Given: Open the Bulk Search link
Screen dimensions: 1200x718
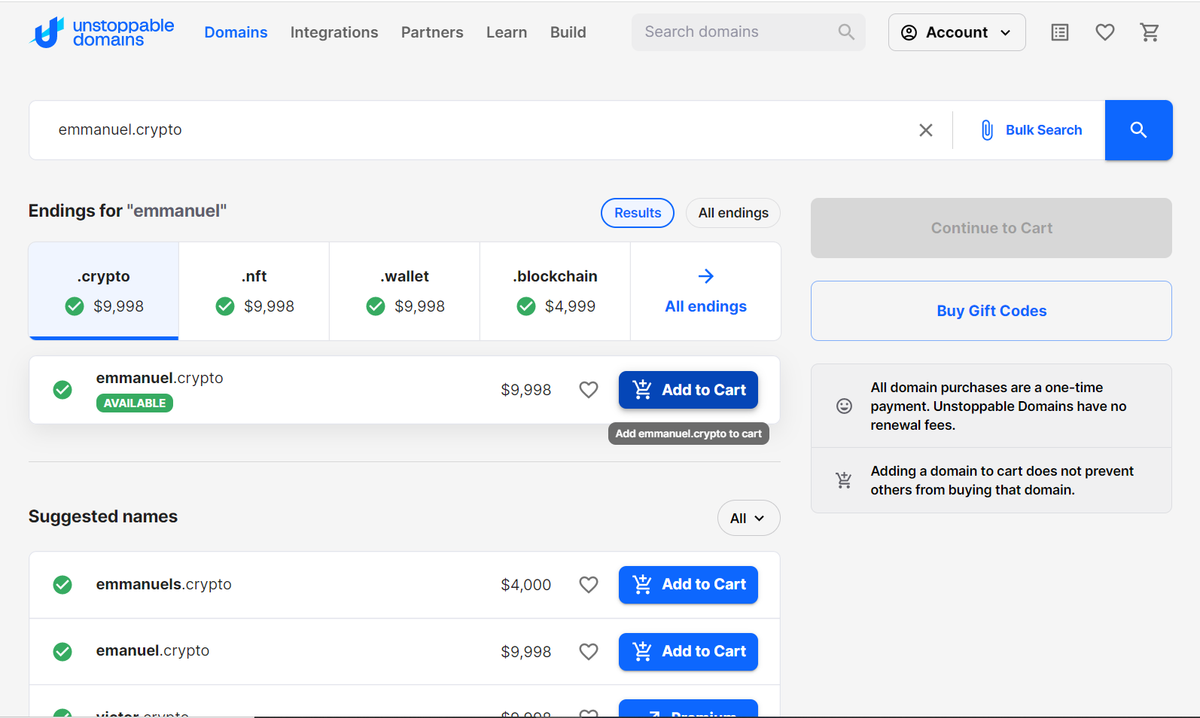Looking at the screenshot, I should 1031,130.
